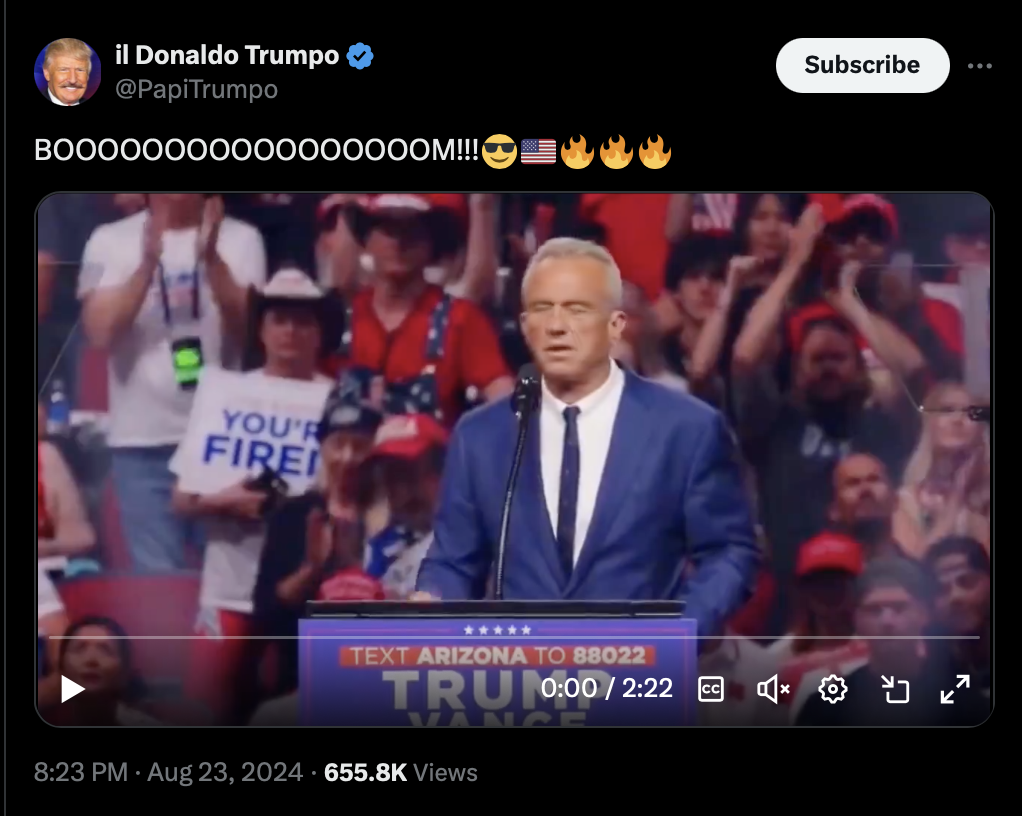The height and width of the screenshot is (816, 1022).
Task: Click the 8:23 PM timestamp
Action: pyautogui.click(x=81, y=772)
